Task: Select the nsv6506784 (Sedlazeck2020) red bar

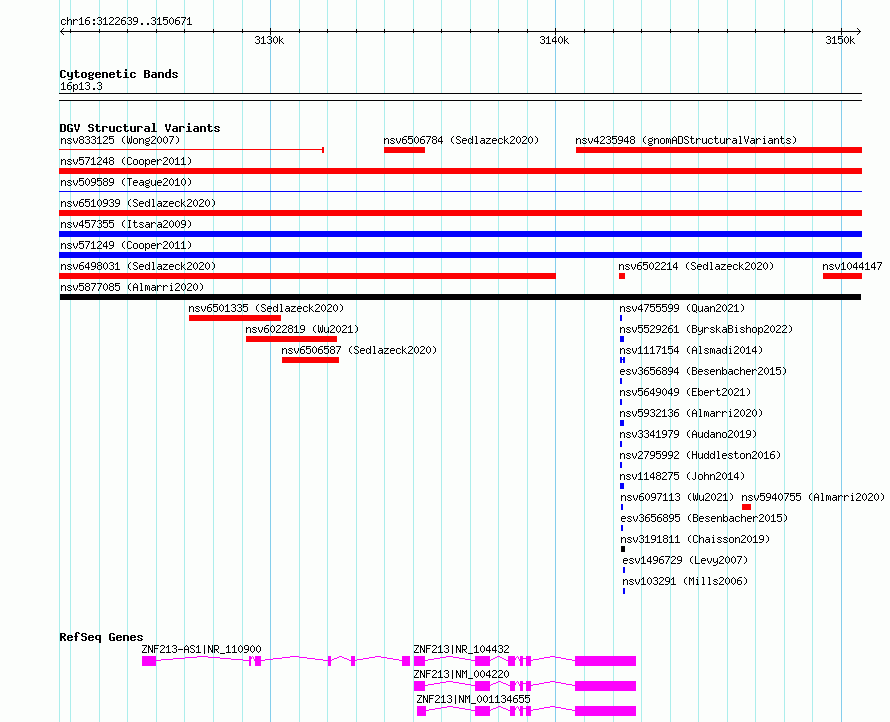Action: (404, 150)
